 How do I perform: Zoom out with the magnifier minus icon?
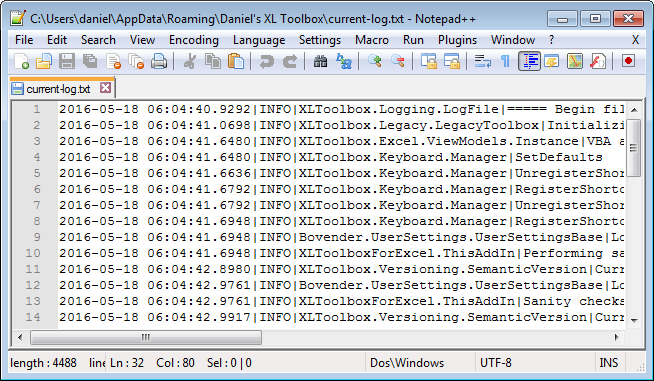tap(397, 61)
